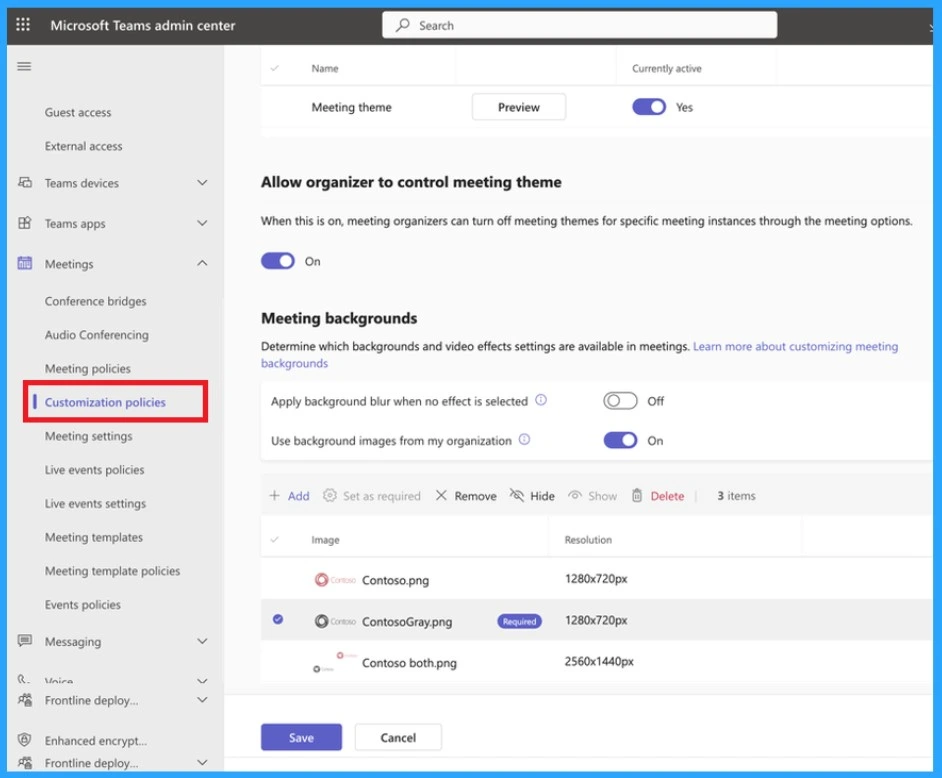
Task: Select Customization policies in sidebar
Action: 105,402
